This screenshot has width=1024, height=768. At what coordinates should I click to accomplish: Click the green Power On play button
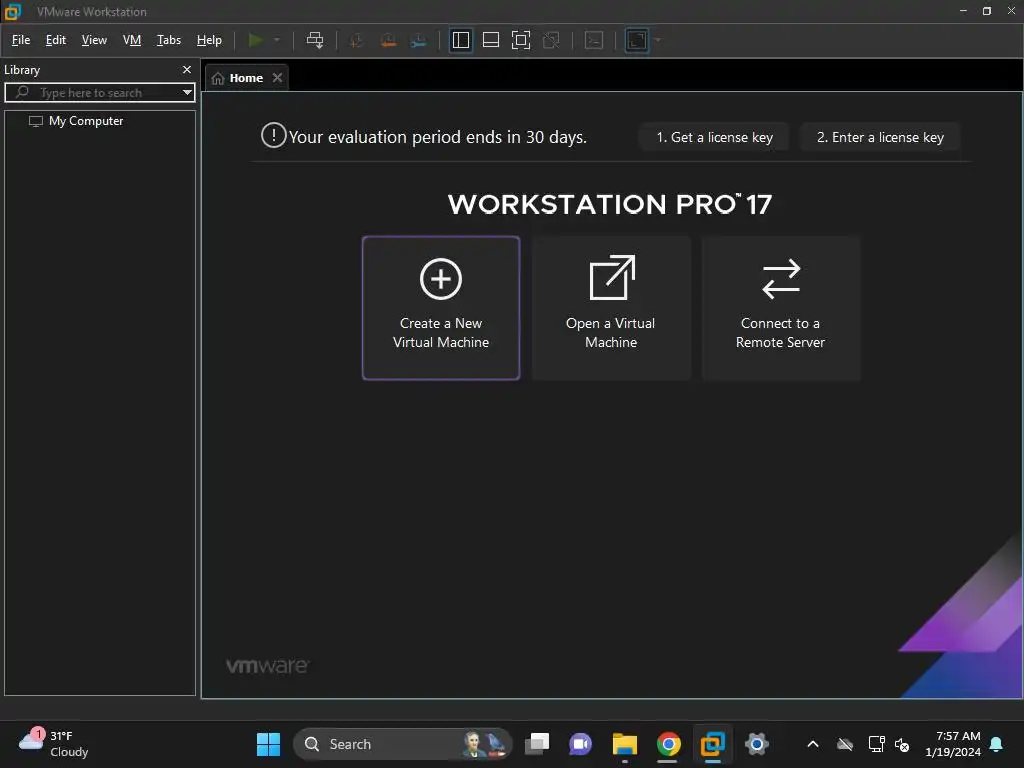(255, 40)
